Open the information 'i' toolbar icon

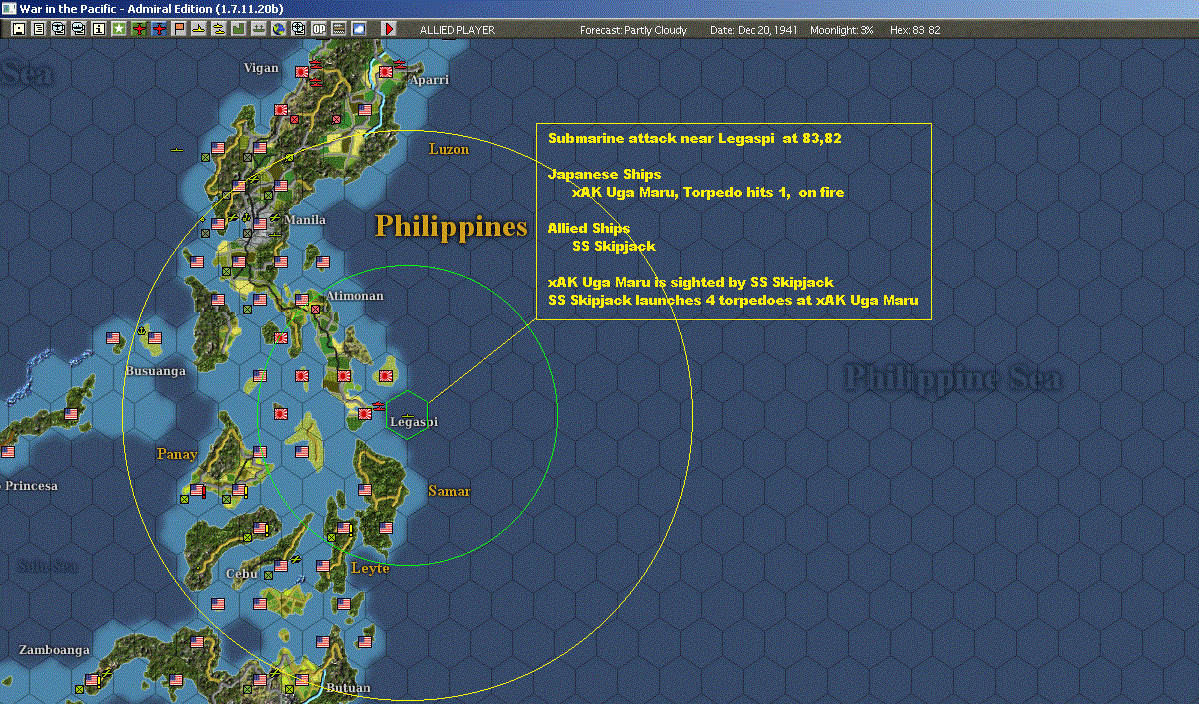tap(99, 29)
